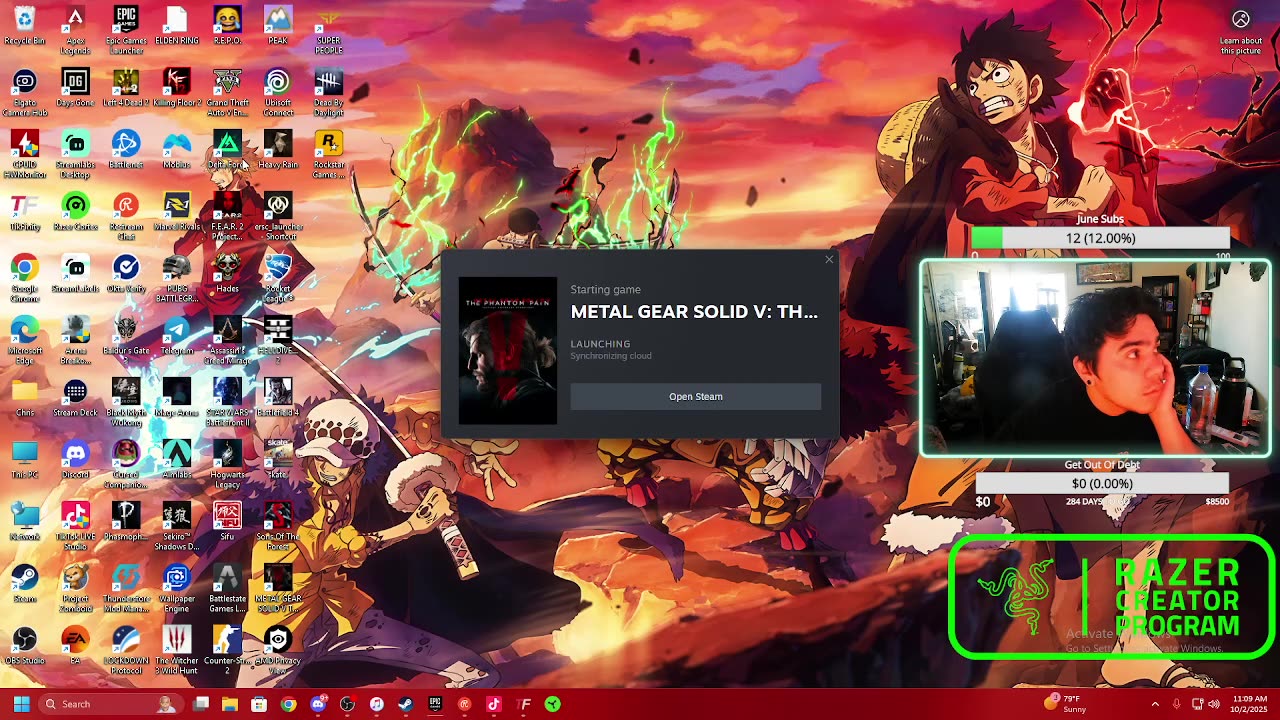Select the METAL GEAR SOLID V desktop shortcut
1280x720 pixels.
[277, 589]
